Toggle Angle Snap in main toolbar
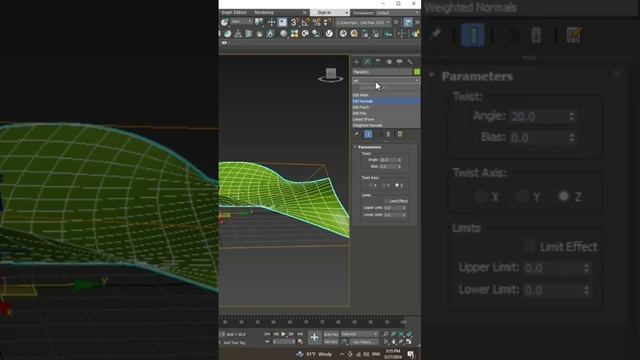This screenshot has width=640, height=360. coord(305,22)
